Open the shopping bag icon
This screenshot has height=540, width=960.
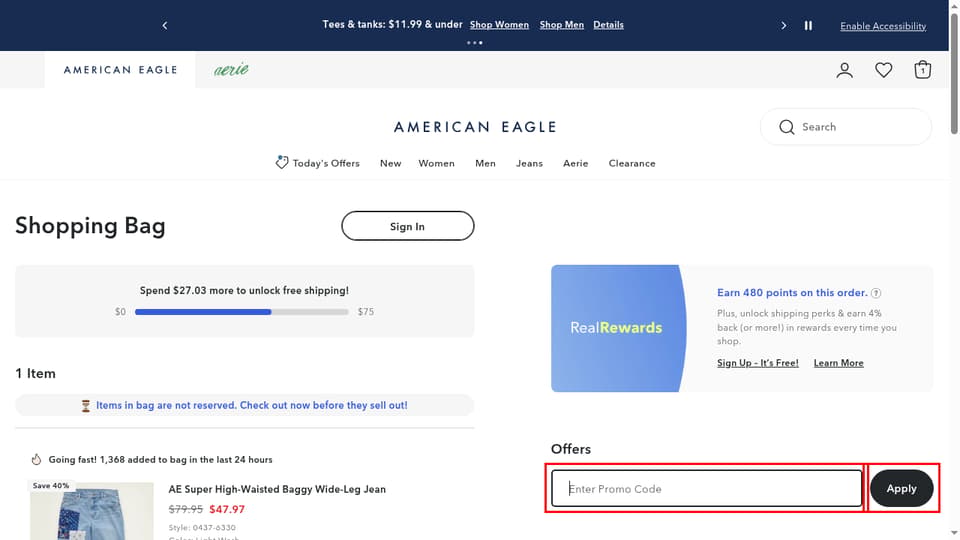(x=923, y=70)
